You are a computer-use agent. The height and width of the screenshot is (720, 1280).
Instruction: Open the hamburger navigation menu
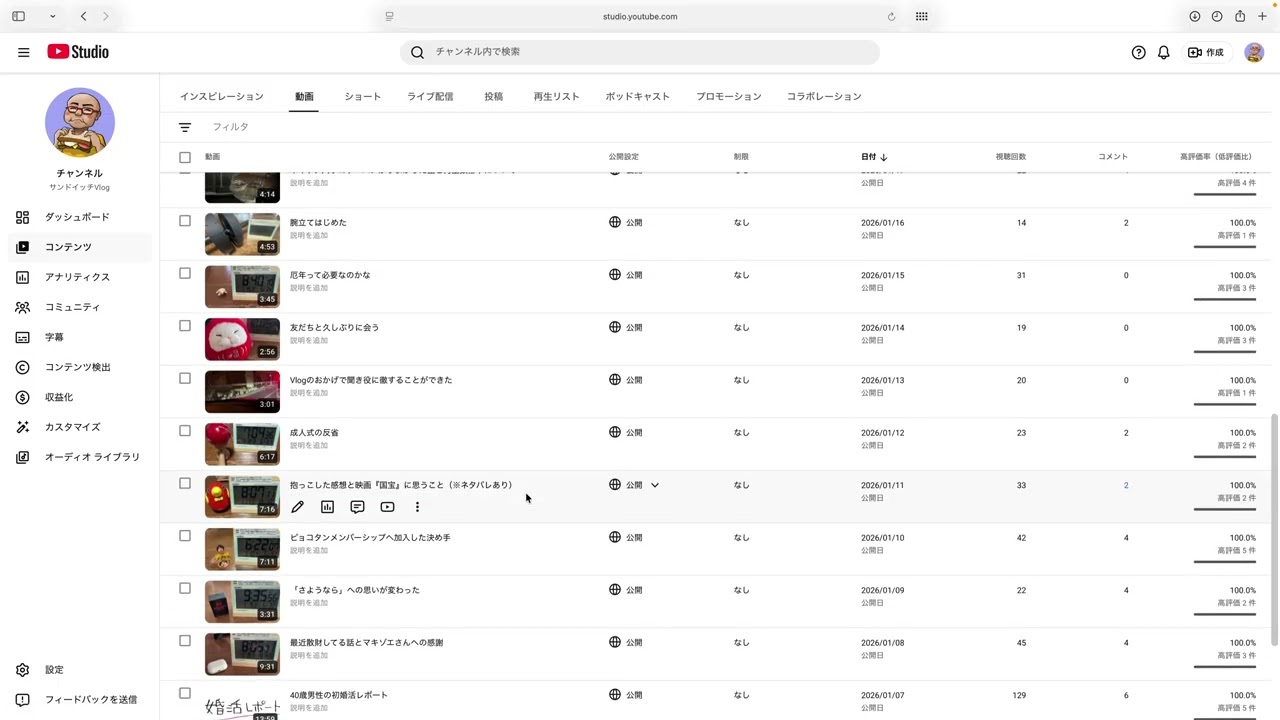click(24, 52)
